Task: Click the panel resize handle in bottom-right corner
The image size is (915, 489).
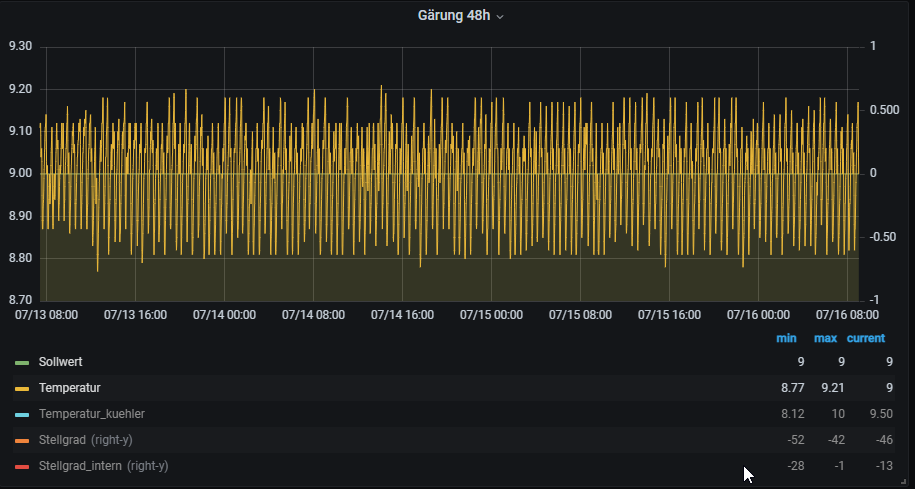Action: 904,481
